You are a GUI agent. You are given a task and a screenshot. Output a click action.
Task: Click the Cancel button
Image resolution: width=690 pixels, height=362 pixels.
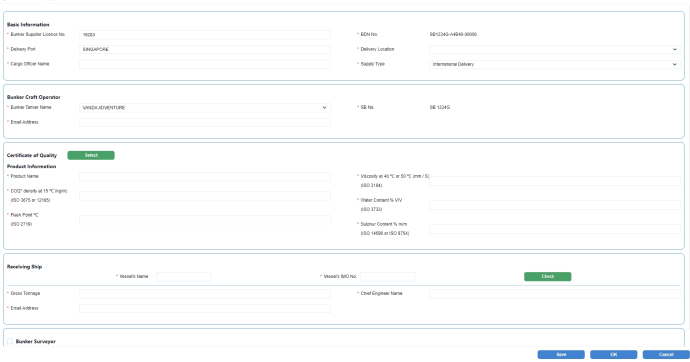666,355
